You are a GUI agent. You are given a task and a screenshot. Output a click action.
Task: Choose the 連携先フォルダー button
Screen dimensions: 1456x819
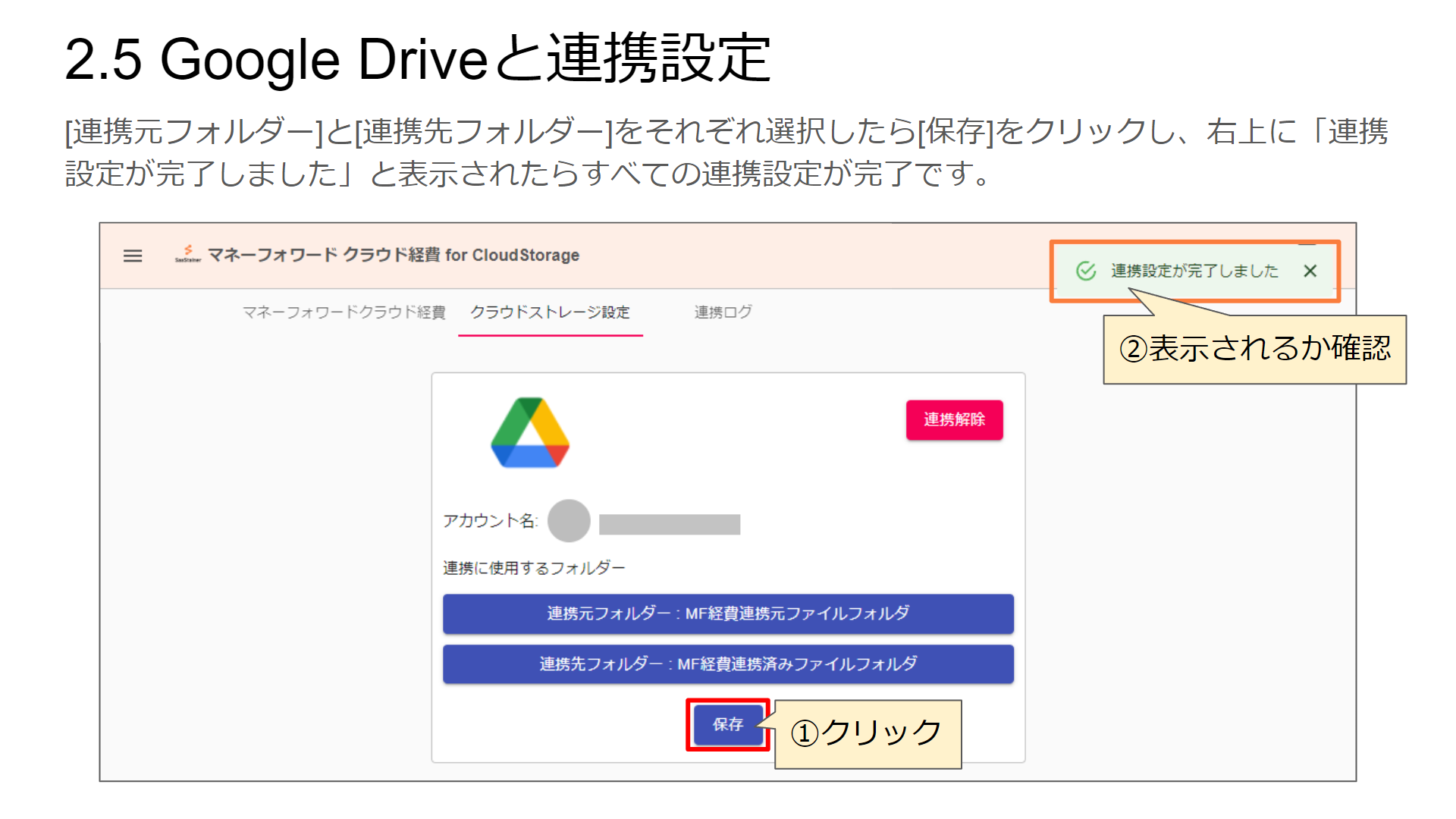[x=728, y=664]
